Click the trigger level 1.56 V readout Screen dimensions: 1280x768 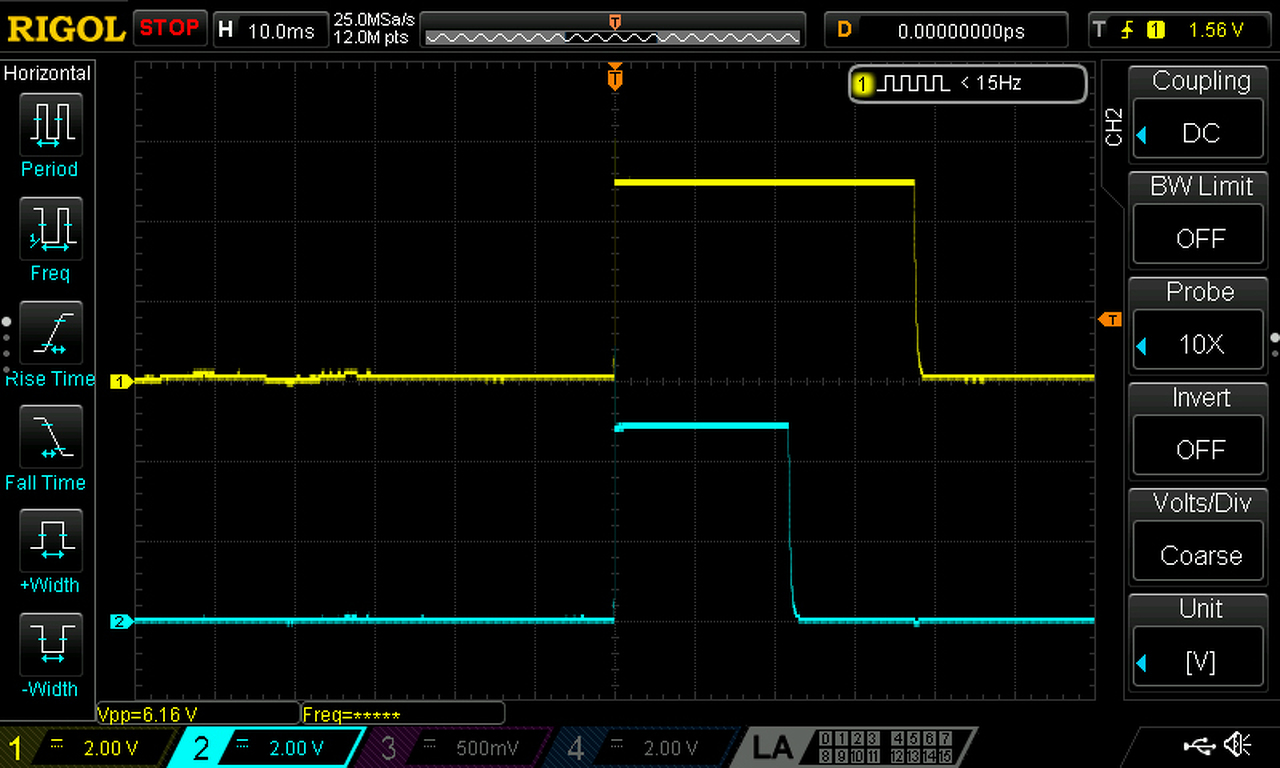click(x=1215, y=30)
